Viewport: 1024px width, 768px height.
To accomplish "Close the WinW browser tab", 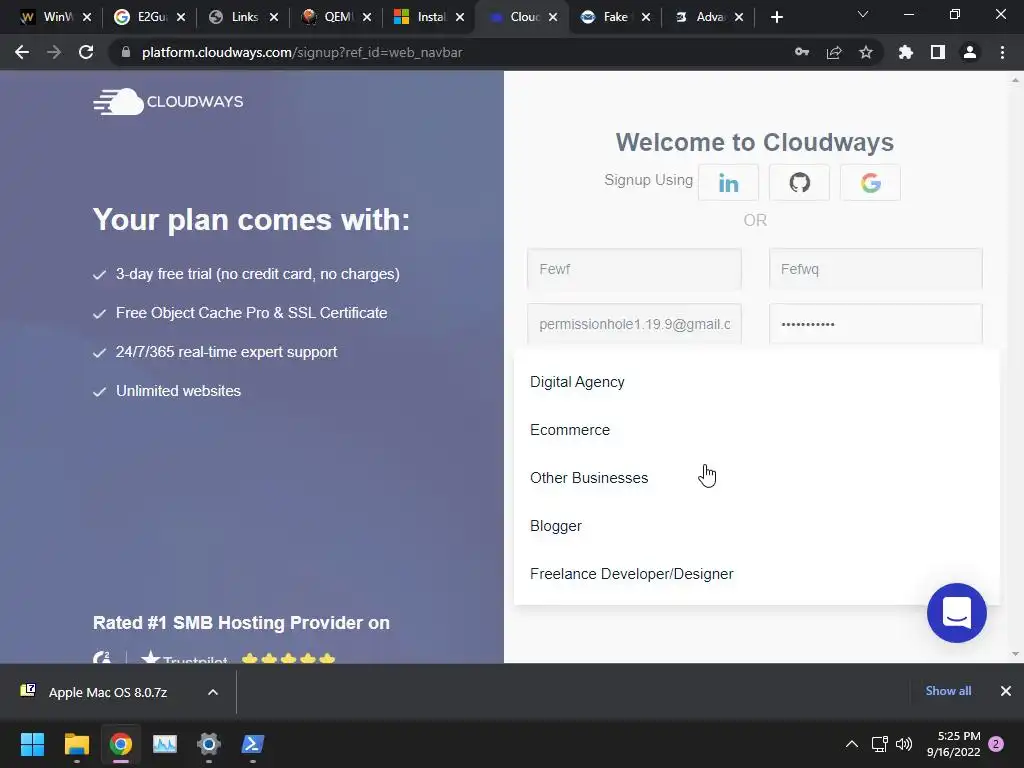I will [87, 18].
